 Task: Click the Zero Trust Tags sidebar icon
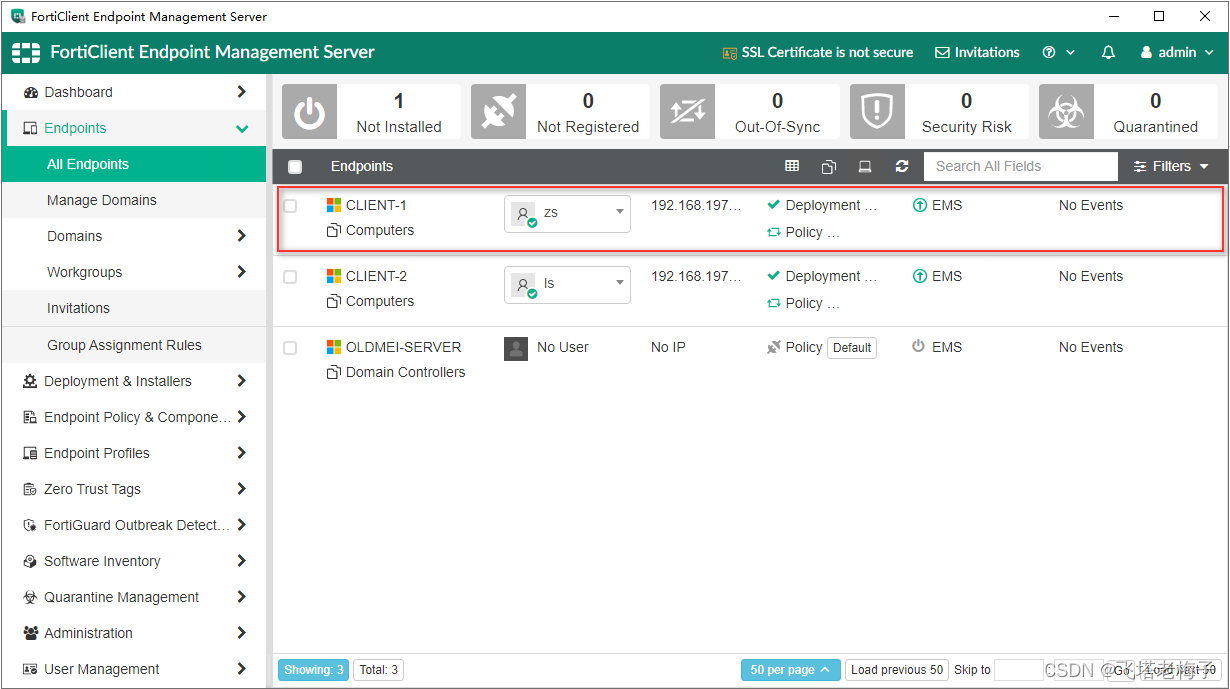click(x=30, y=489)
